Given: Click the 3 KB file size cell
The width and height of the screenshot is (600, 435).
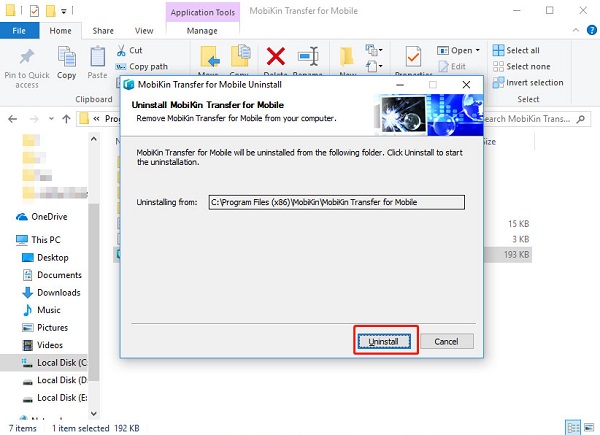Looking at the screenshot, I should pos(520,239).
